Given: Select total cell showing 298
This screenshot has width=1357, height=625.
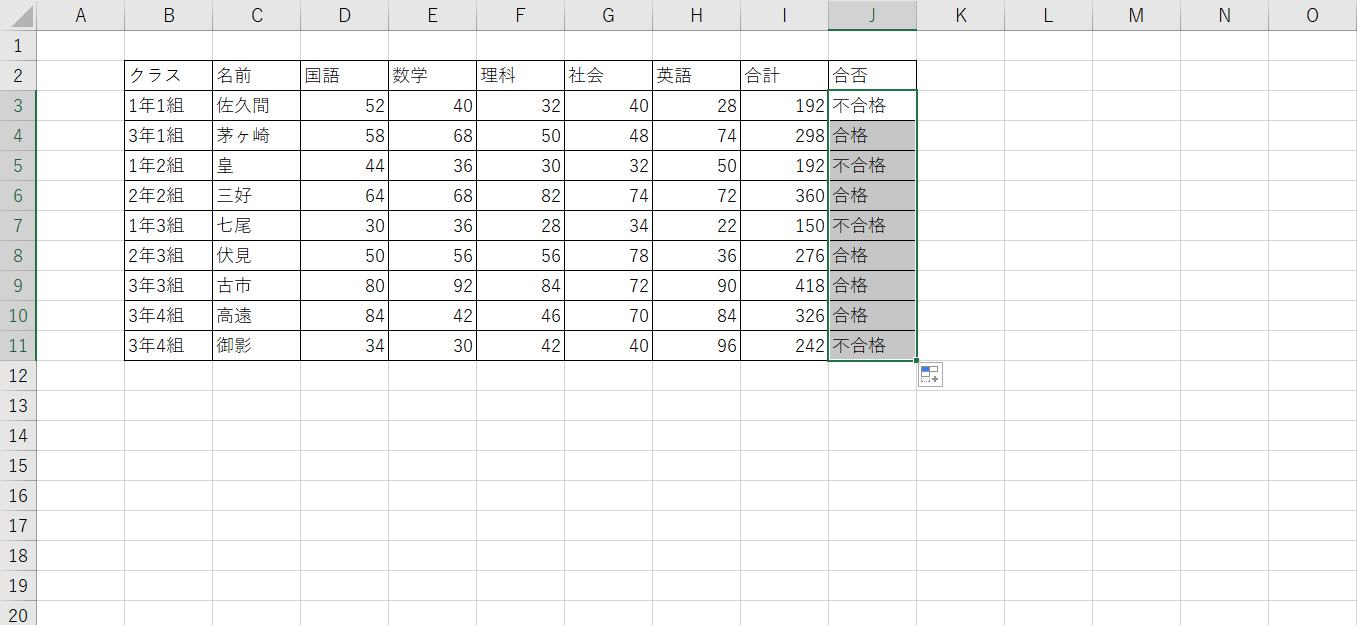Looking at the screenshot, I should pos(784,135).
